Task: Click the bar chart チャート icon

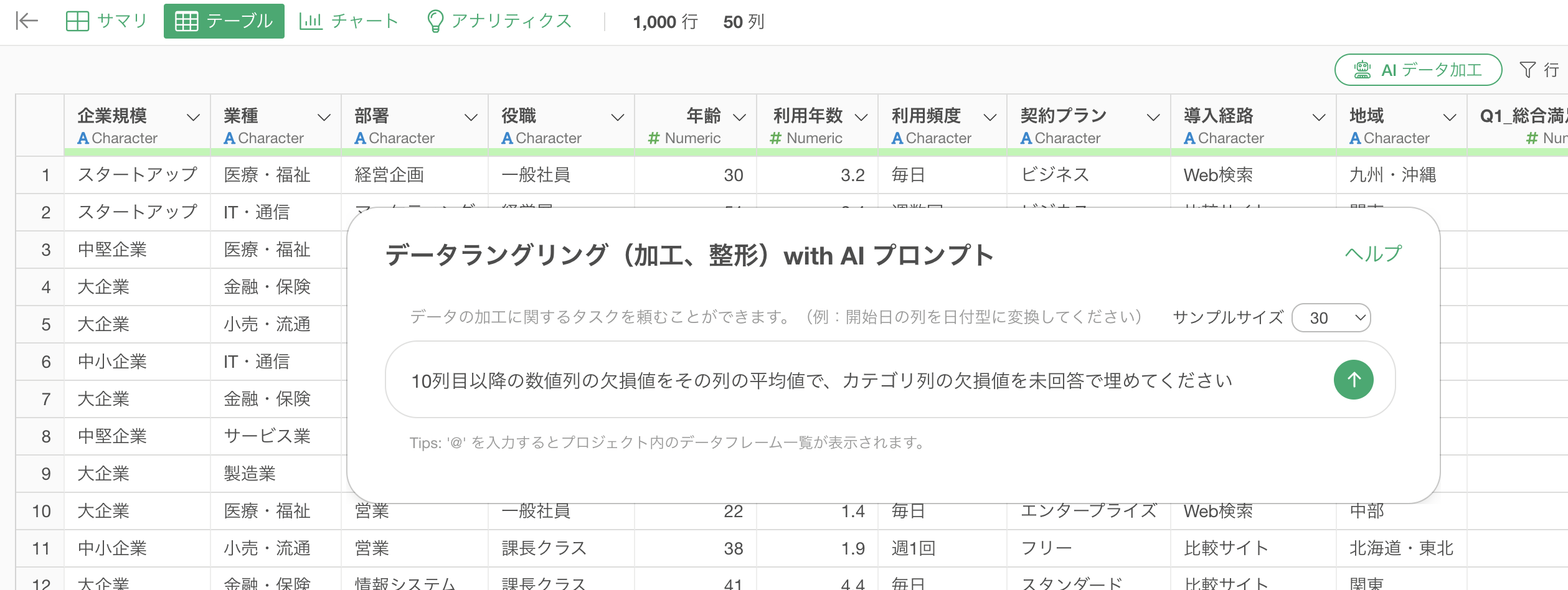Action: (x=311, y=21)
